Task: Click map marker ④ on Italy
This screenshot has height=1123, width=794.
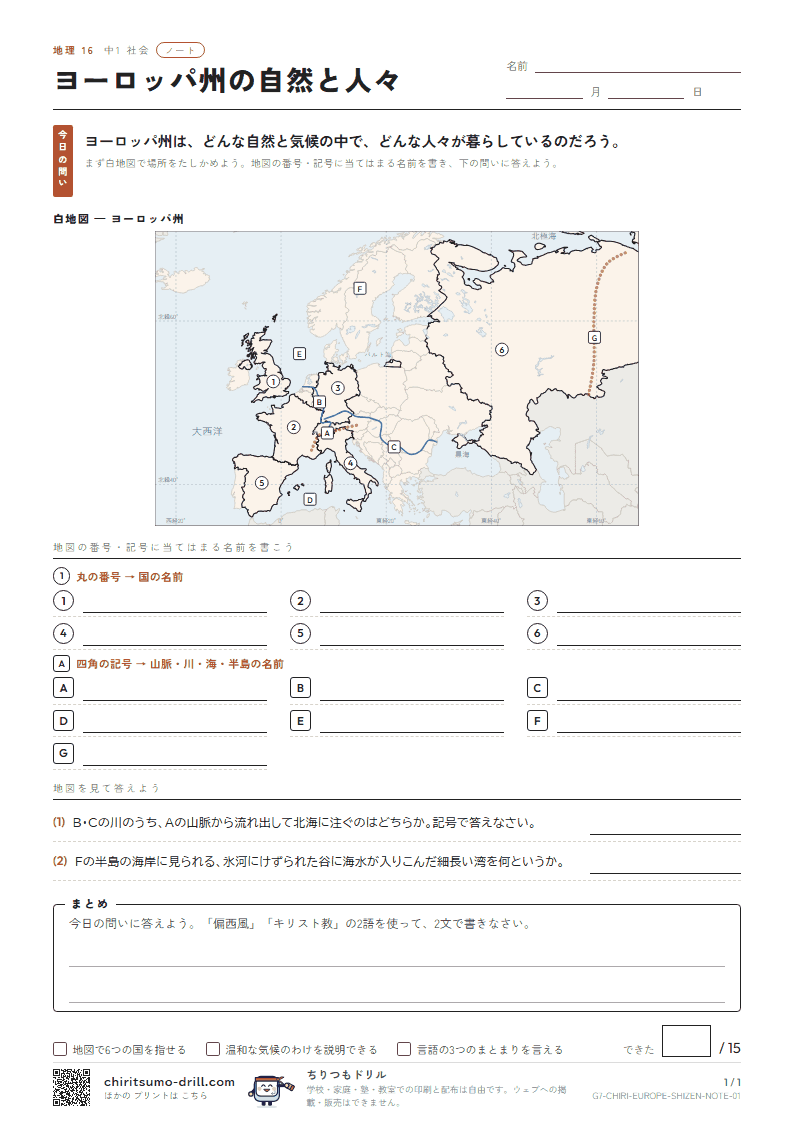Action: (351, 463)
